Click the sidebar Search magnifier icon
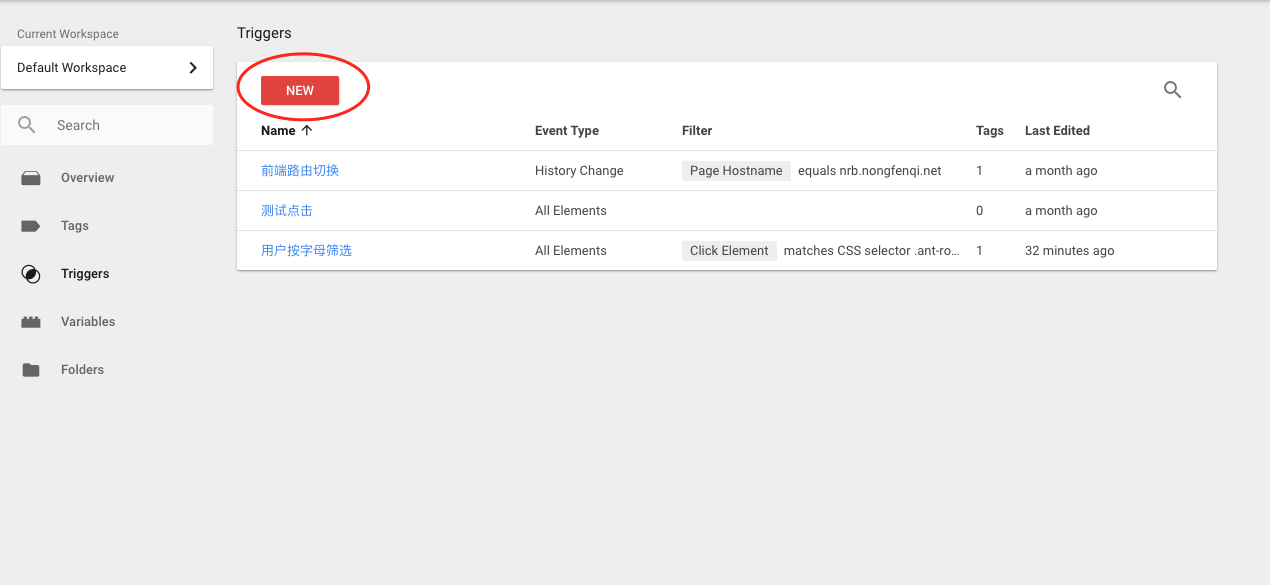The image size is (1270, 585). click(x=27, y=125)
